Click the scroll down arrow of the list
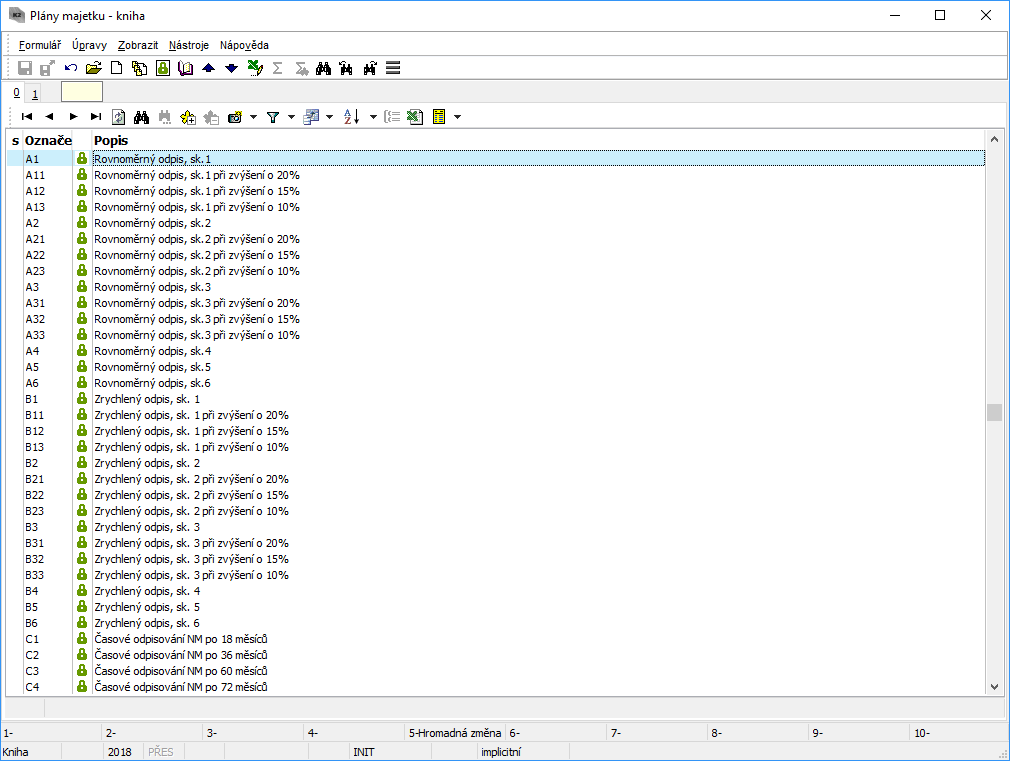This screenshot has height=761, width=1010. [x=994, y=687]
